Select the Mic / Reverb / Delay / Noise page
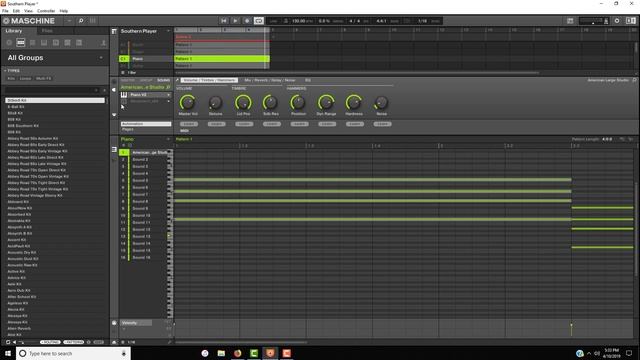This screenshot has height=360, width=640. [x=269, y=80]
